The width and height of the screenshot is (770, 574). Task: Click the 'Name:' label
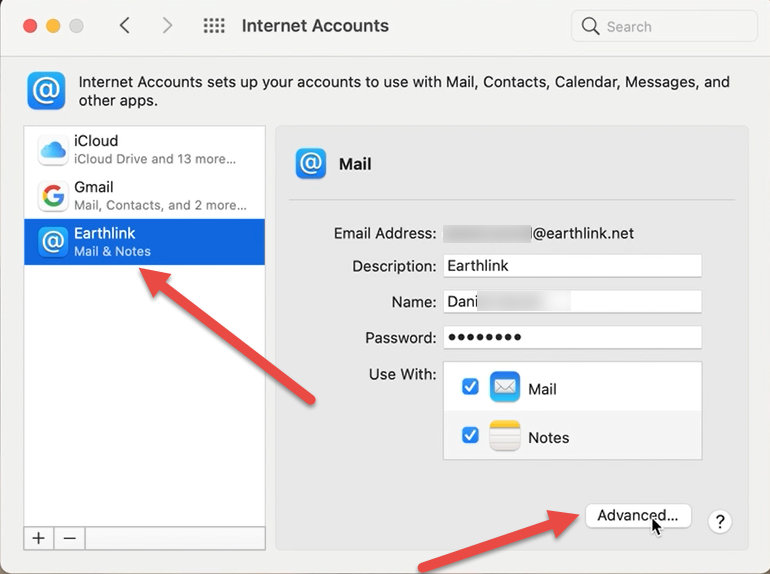coord(414,302)
